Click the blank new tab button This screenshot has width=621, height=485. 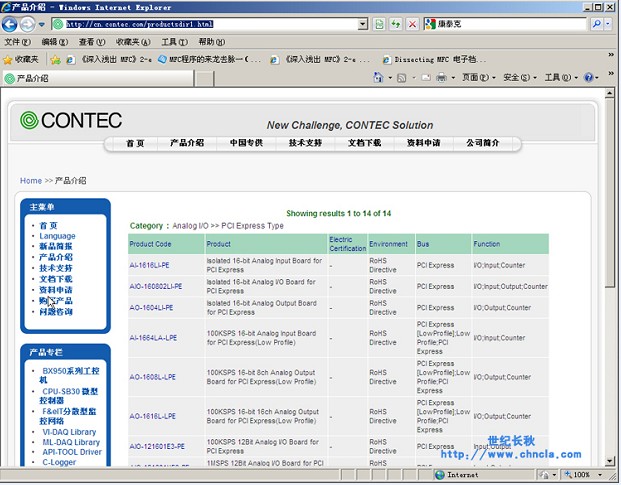point(205,78)
